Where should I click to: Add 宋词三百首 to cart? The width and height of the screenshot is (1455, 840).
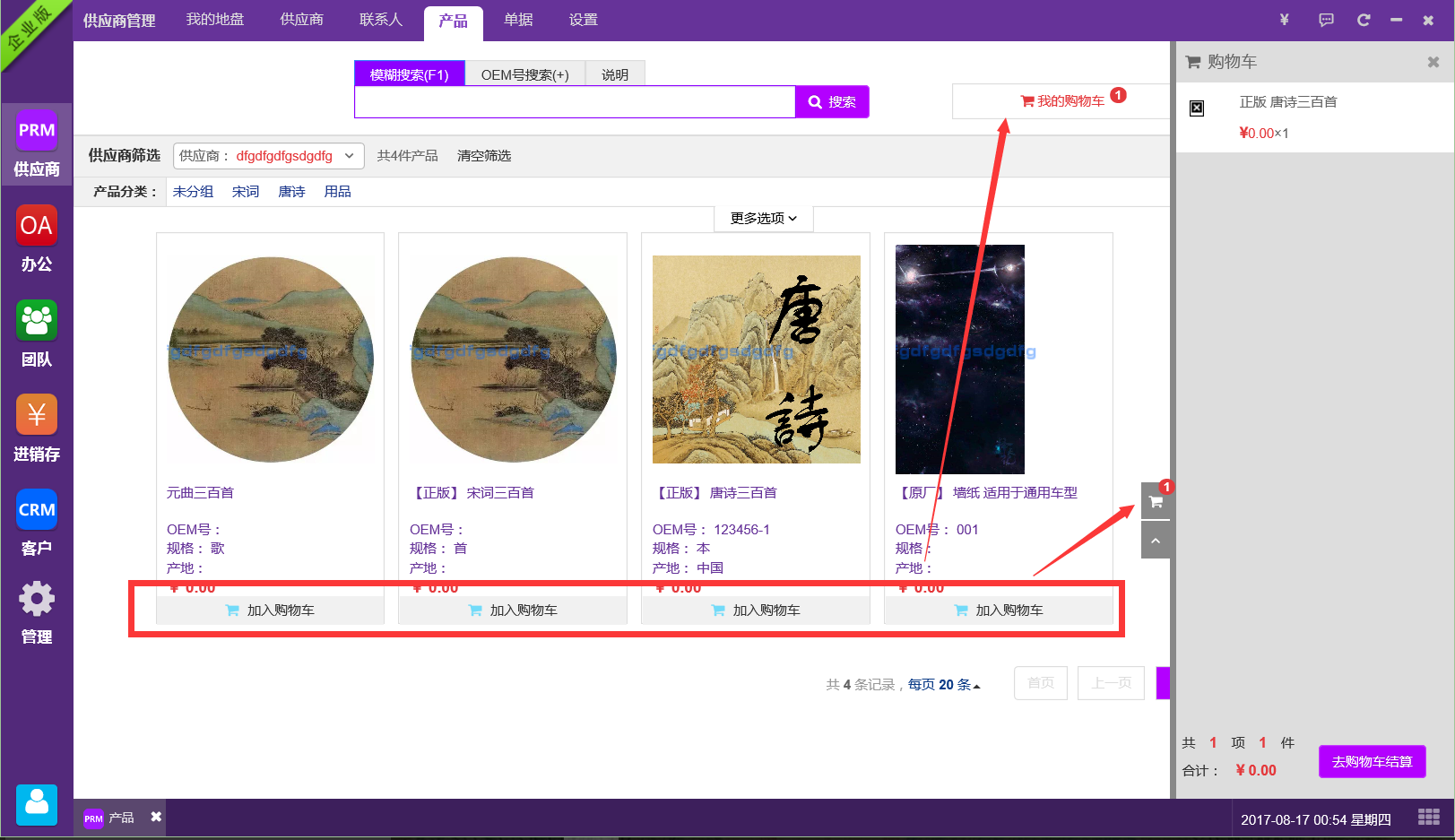pos(513,611)
